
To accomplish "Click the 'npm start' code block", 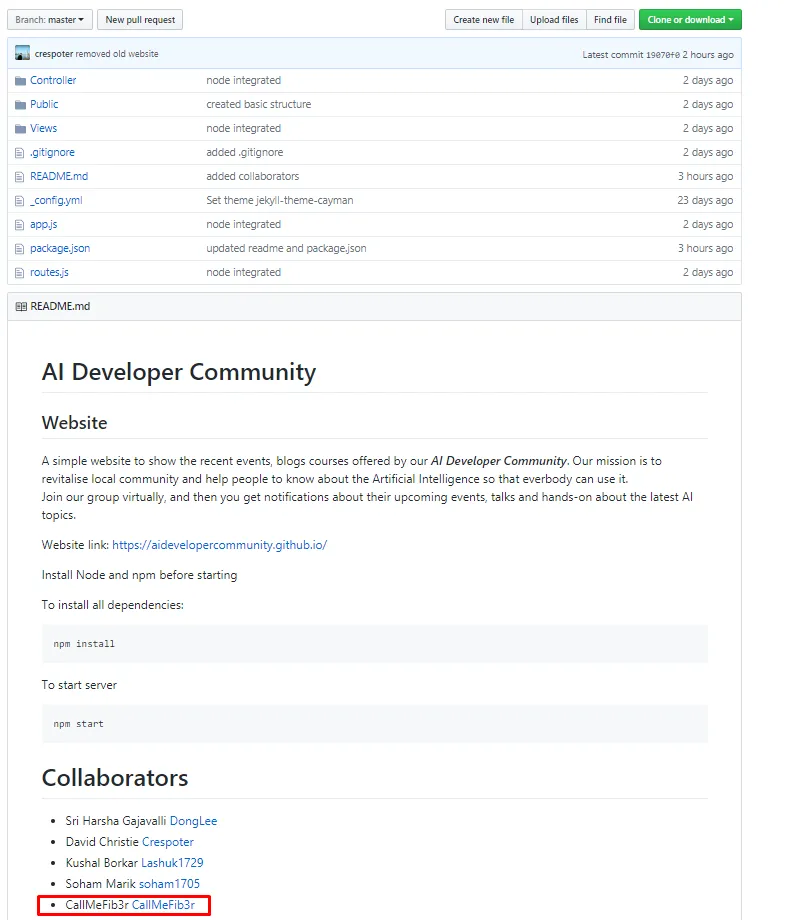I will click(x=374, y=724).
